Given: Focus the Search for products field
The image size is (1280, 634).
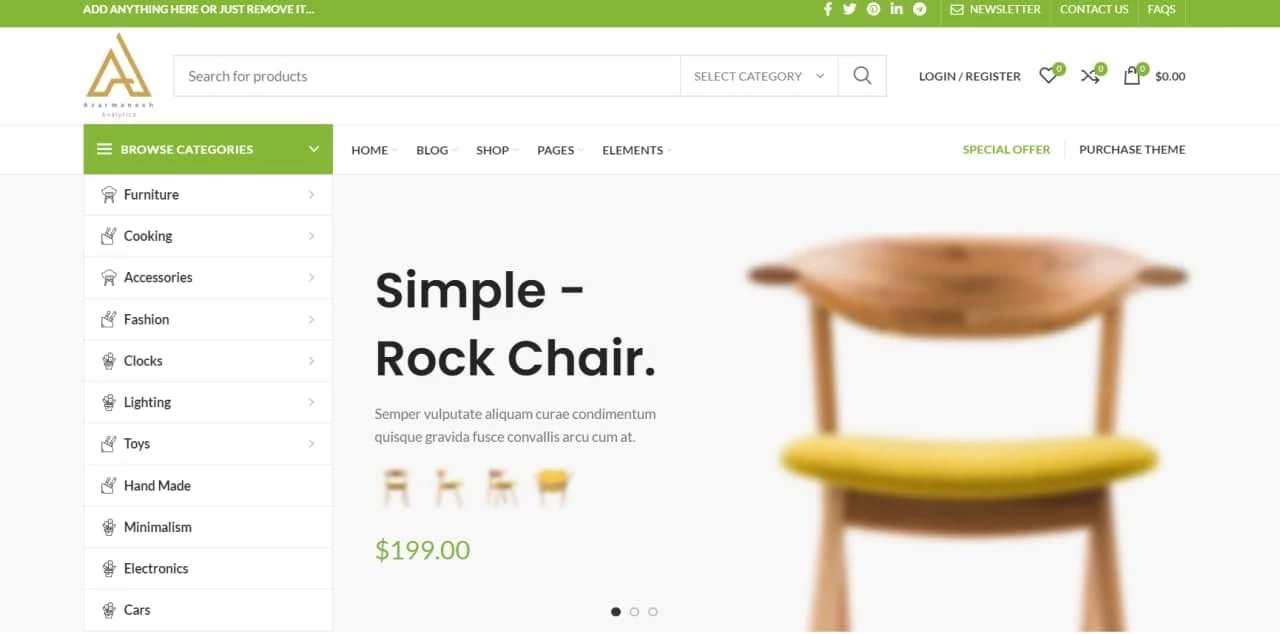Looking at the screenshot, I should [427, 76].
